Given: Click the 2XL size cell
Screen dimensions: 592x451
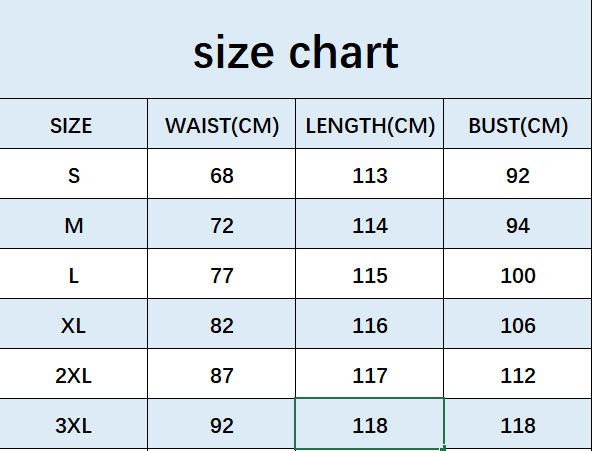Looking at the screenshot, I should (x=74, y=374).
